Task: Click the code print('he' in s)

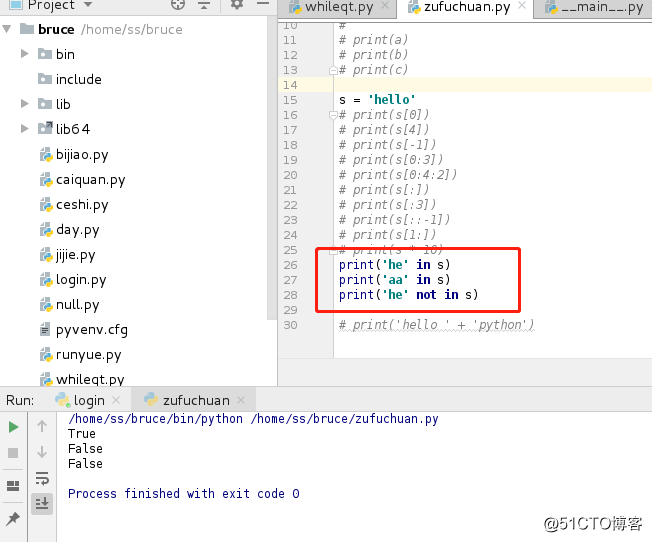Action: 394,265
